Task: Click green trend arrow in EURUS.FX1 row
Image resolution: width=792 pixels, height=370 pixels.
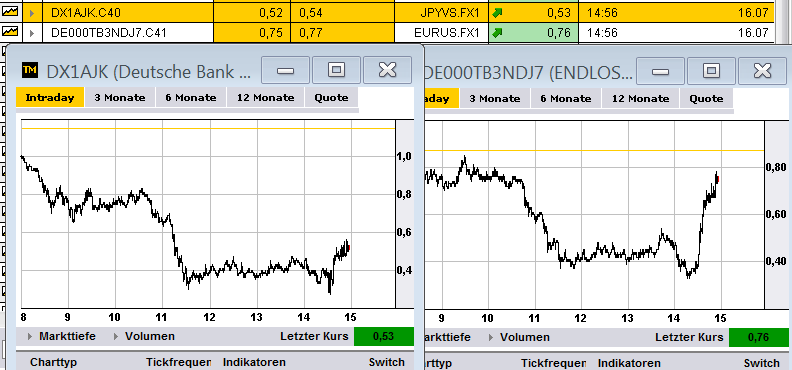Action: [x=498, y=33]
